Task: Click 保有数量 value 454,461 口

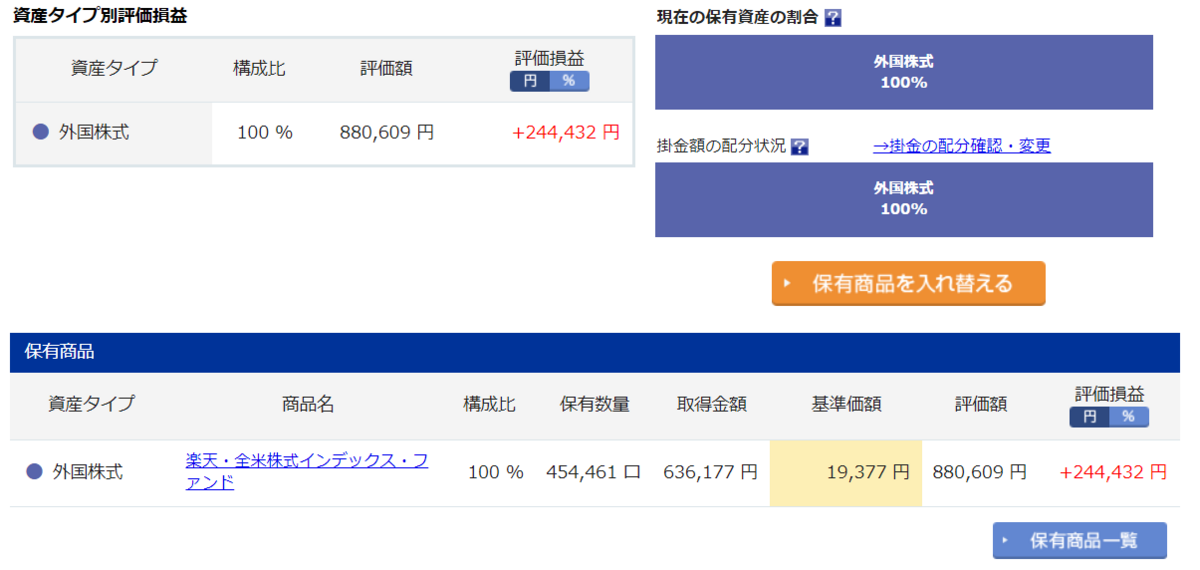Action: [x=594, y=472]
